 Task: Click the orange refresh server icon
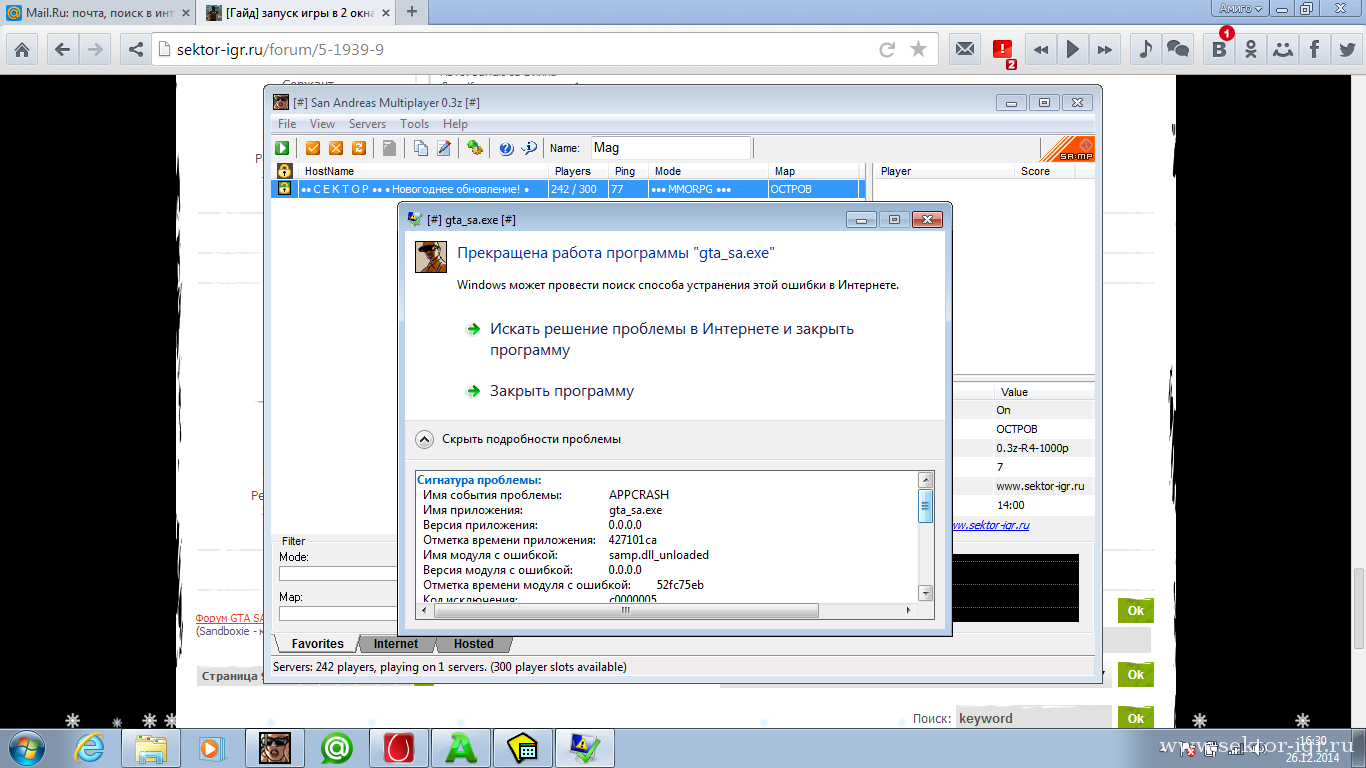[x=359, y=148]
